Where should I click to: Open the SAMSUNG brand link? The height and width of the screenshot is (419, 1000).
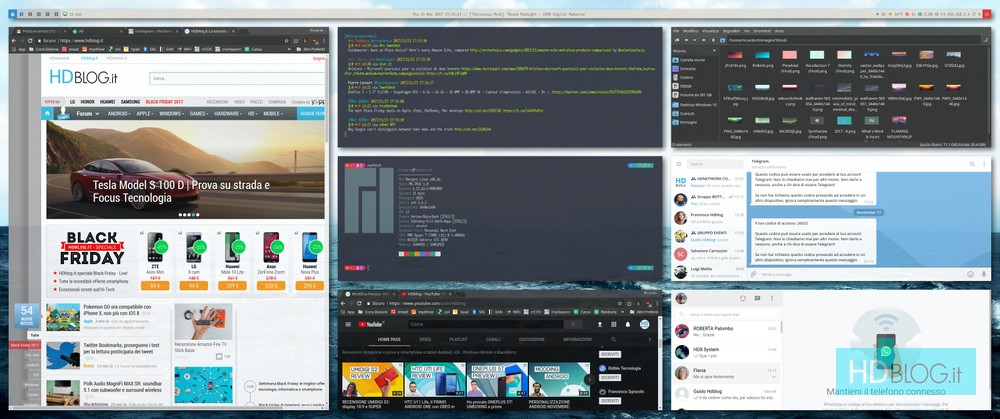pyautogui.click(x=130, y=101)
